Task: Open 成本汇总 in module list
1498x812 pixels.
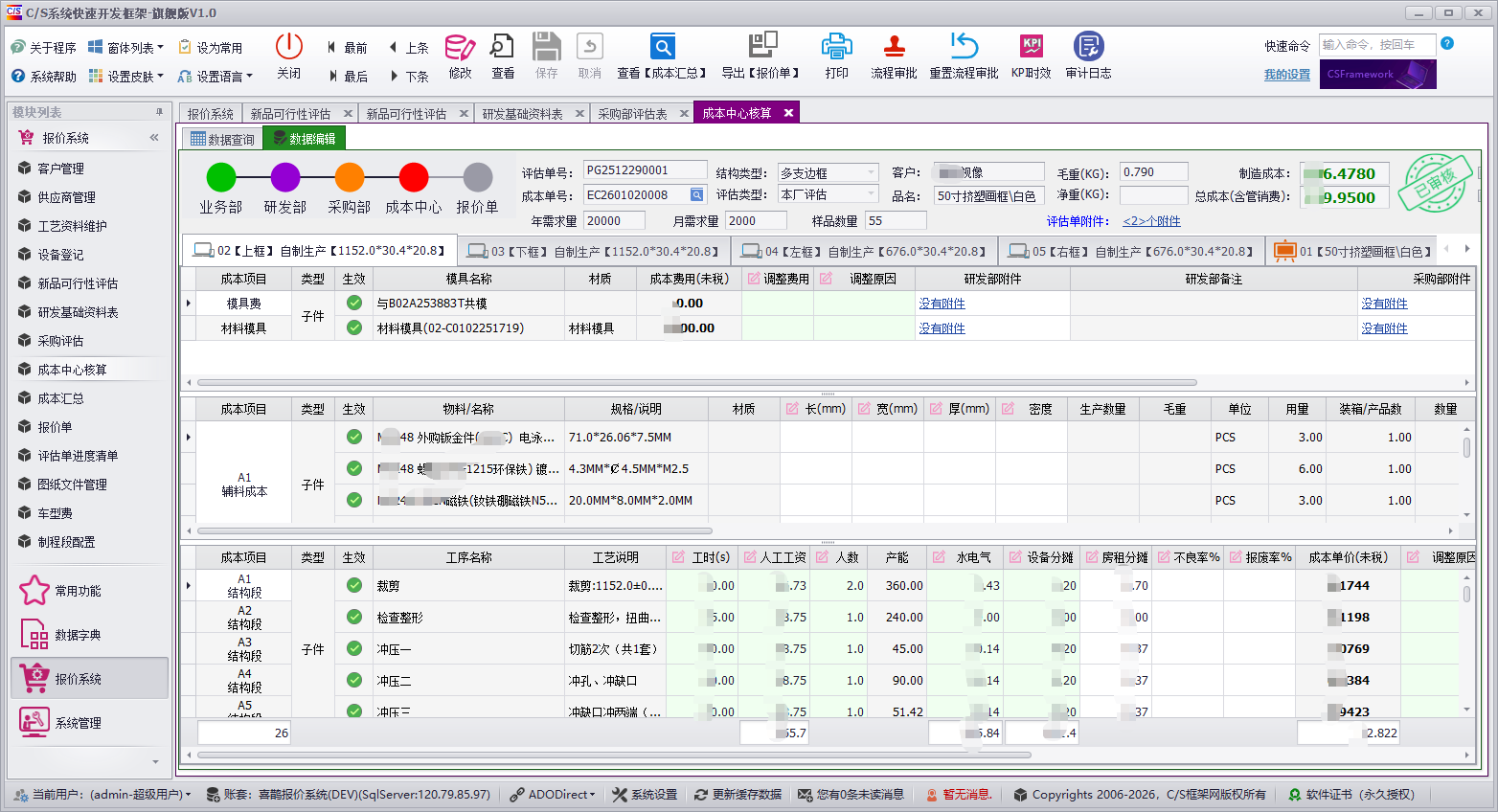Action: tap(60, 398)
